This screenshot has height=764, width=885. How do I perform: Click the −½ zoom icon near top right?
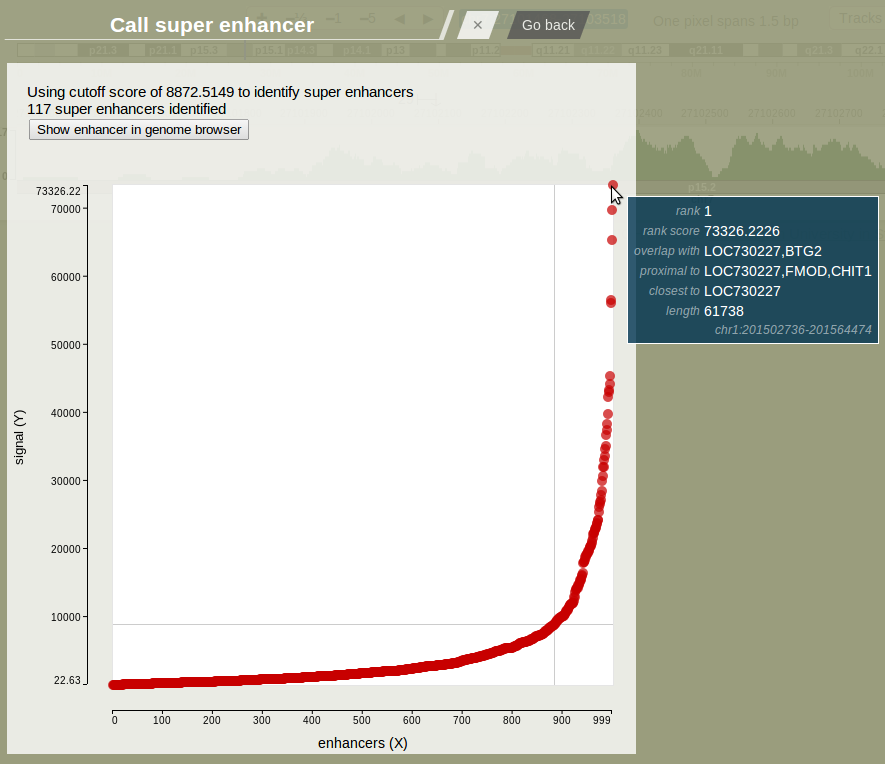[x=296, y=17]
